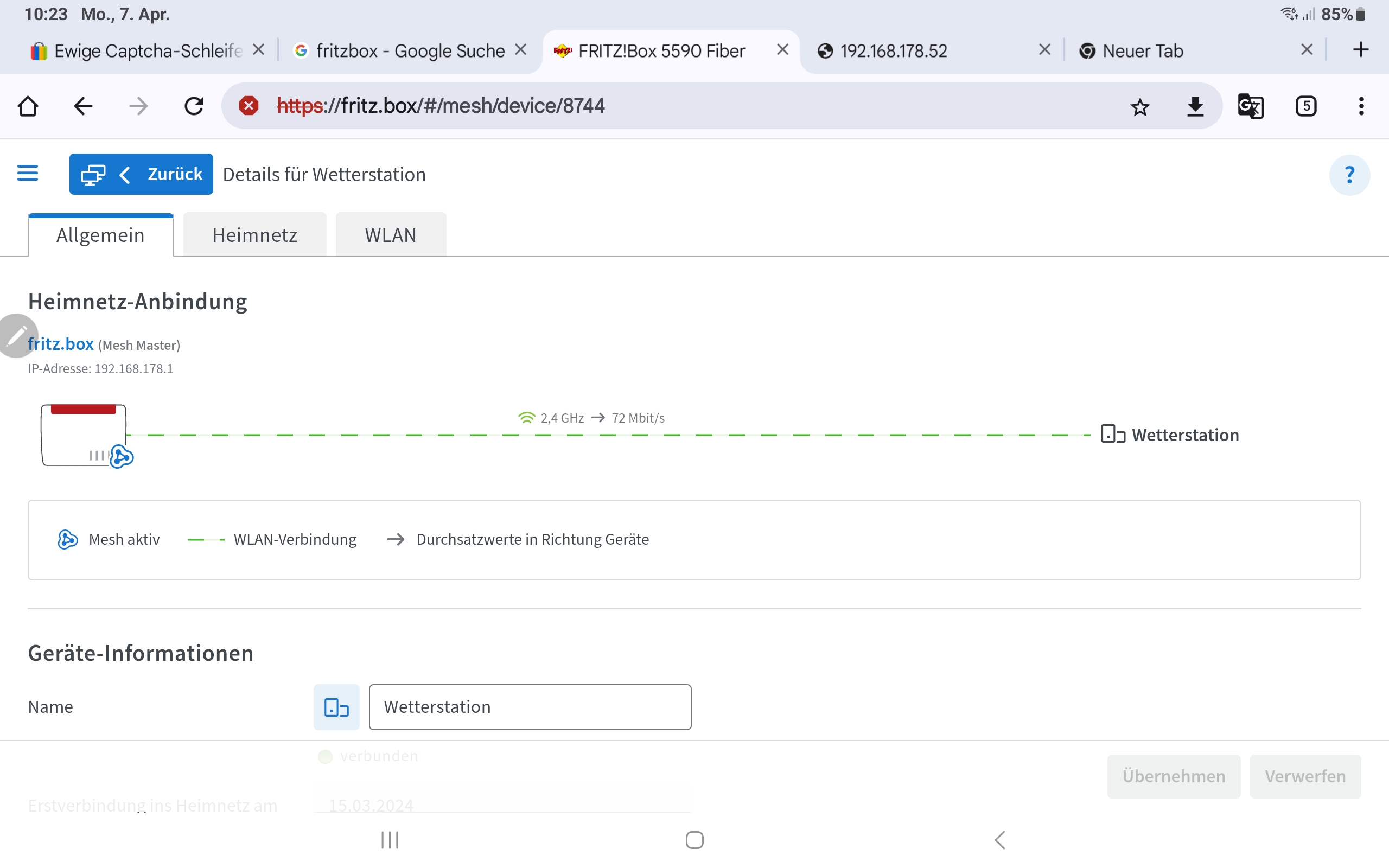Reload the page
This screenshot has width=1389, height=868.
[x=194, y=106]
